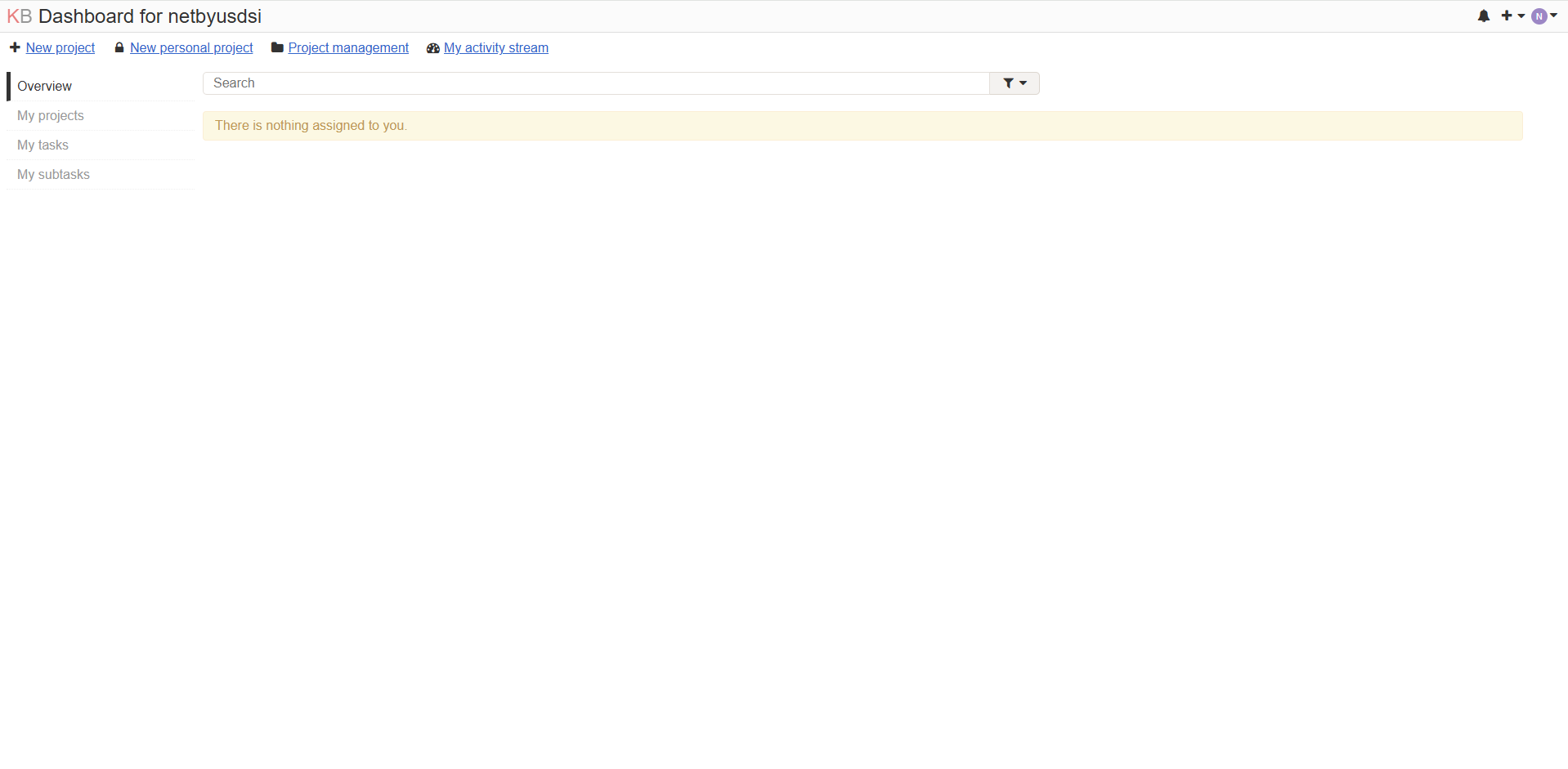Screen dimensions: 1568x769
Task: Focus the Search input field
Action: 597,83
